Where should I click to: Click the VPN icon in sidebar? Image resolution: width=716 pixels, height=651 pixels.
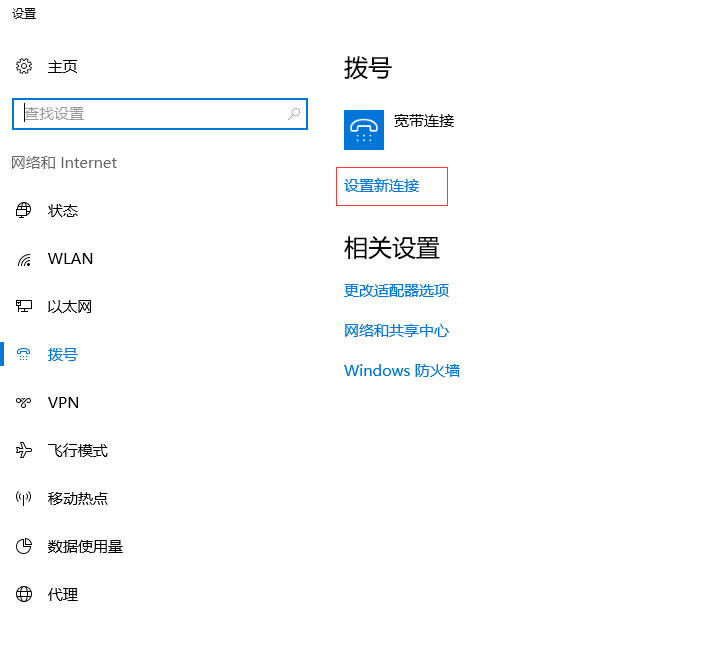24,403
